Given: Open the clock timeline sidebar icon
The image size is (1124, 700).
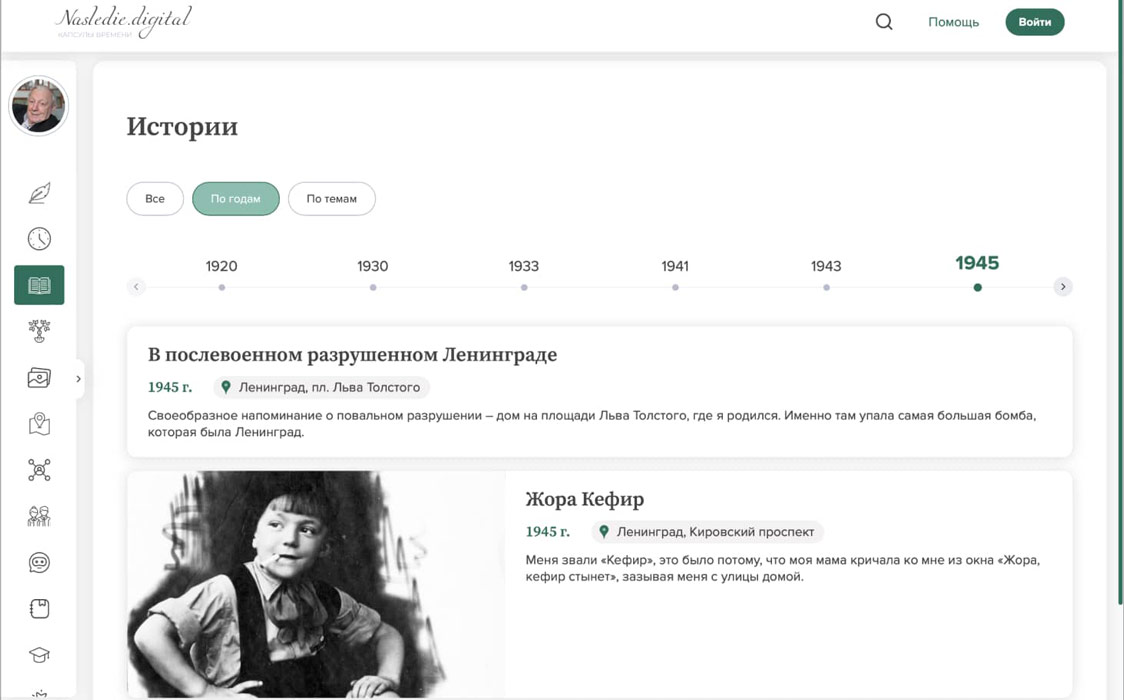Looking at the screenshot, I should click(x=39, y=239).
